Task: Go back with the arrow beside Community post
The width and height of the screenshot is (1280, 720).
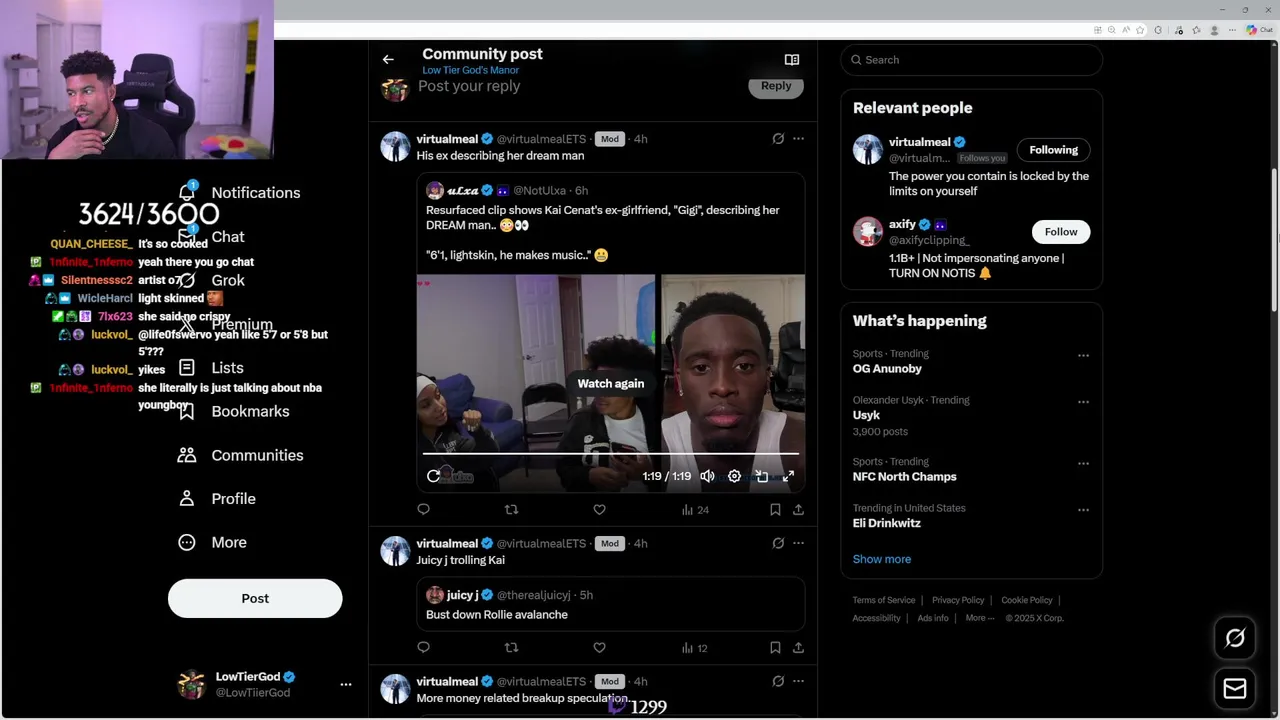Action: [388, 60]
